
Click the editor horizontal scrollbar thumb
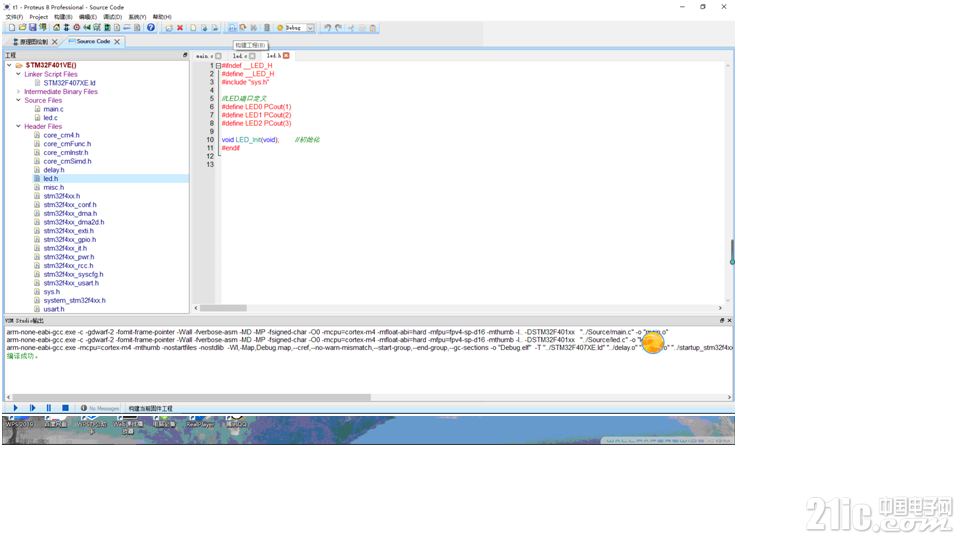coord(223,308)
